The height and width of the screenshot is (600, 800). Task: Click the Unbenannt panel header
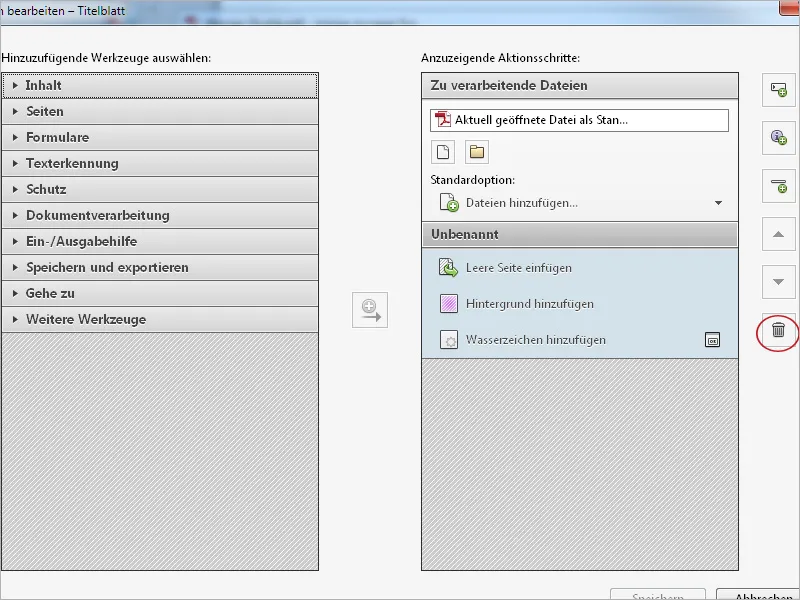point(580,235)
